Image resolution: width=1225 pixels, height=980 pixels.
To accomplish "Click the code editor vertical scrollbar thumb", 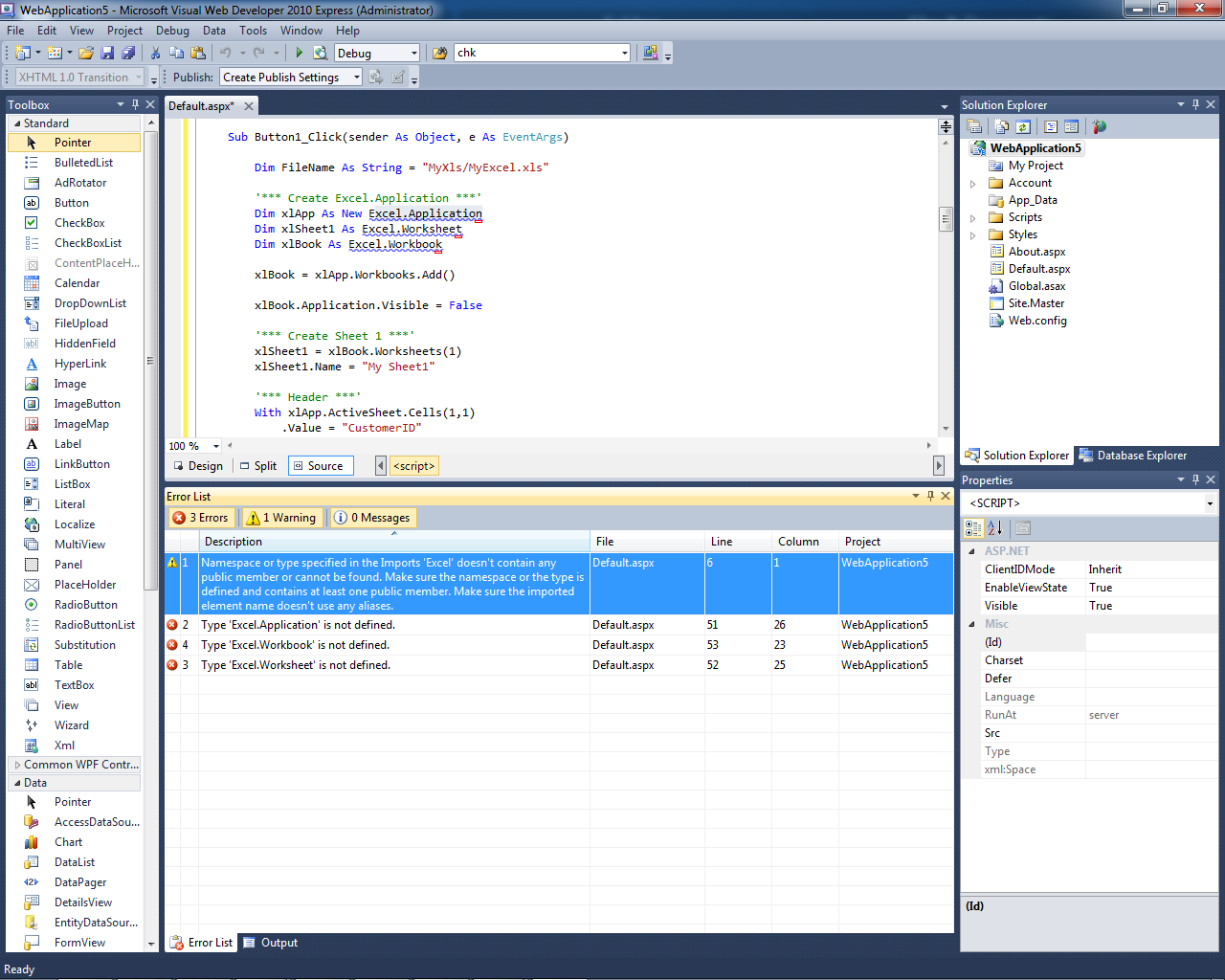I will pos(946,218).
